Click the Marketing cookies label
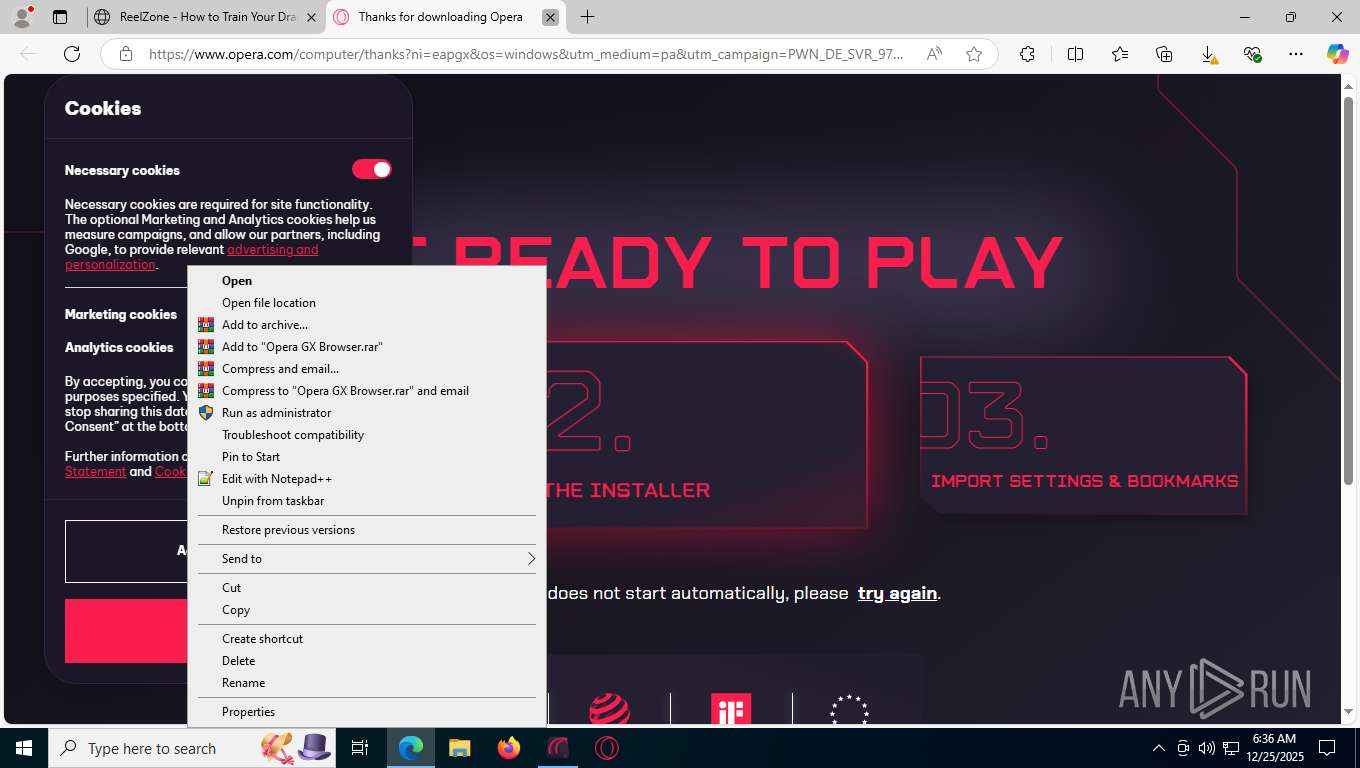The image size is (1360, 768). click(121, 314)
